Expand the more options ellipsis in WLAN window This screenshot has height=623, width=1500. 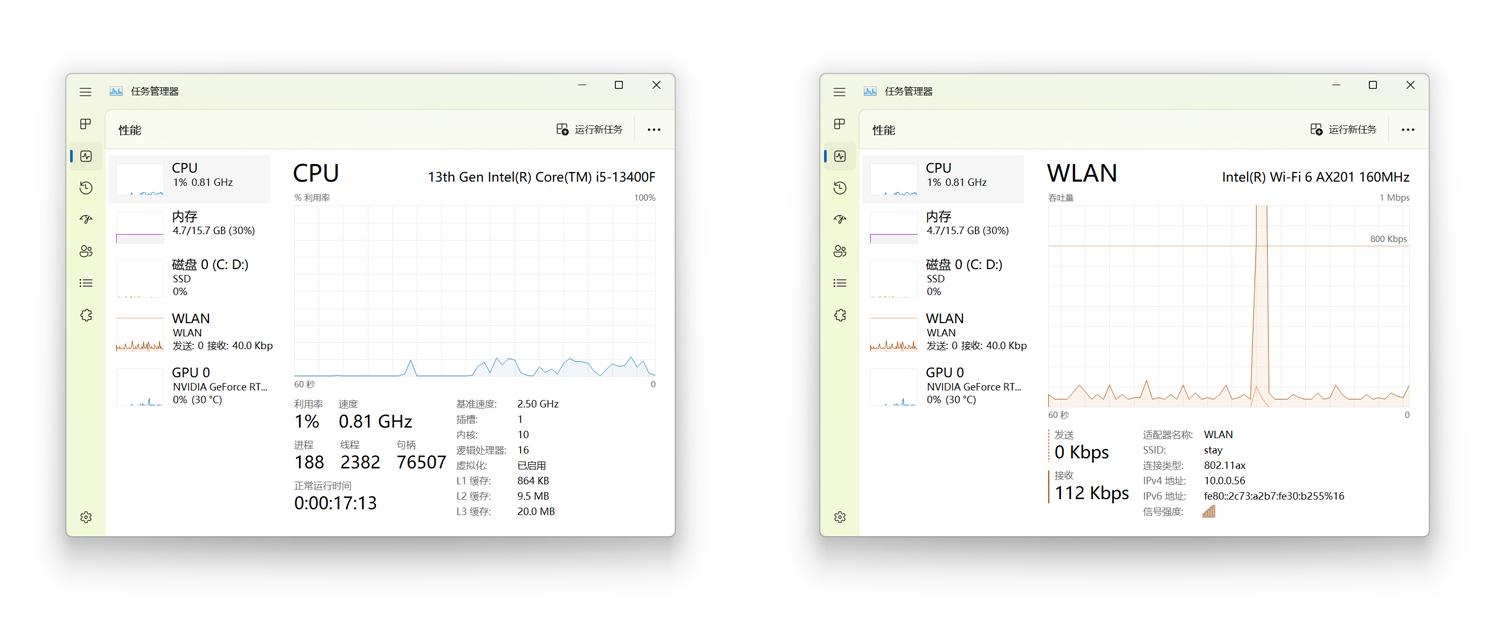(1408, 129)
